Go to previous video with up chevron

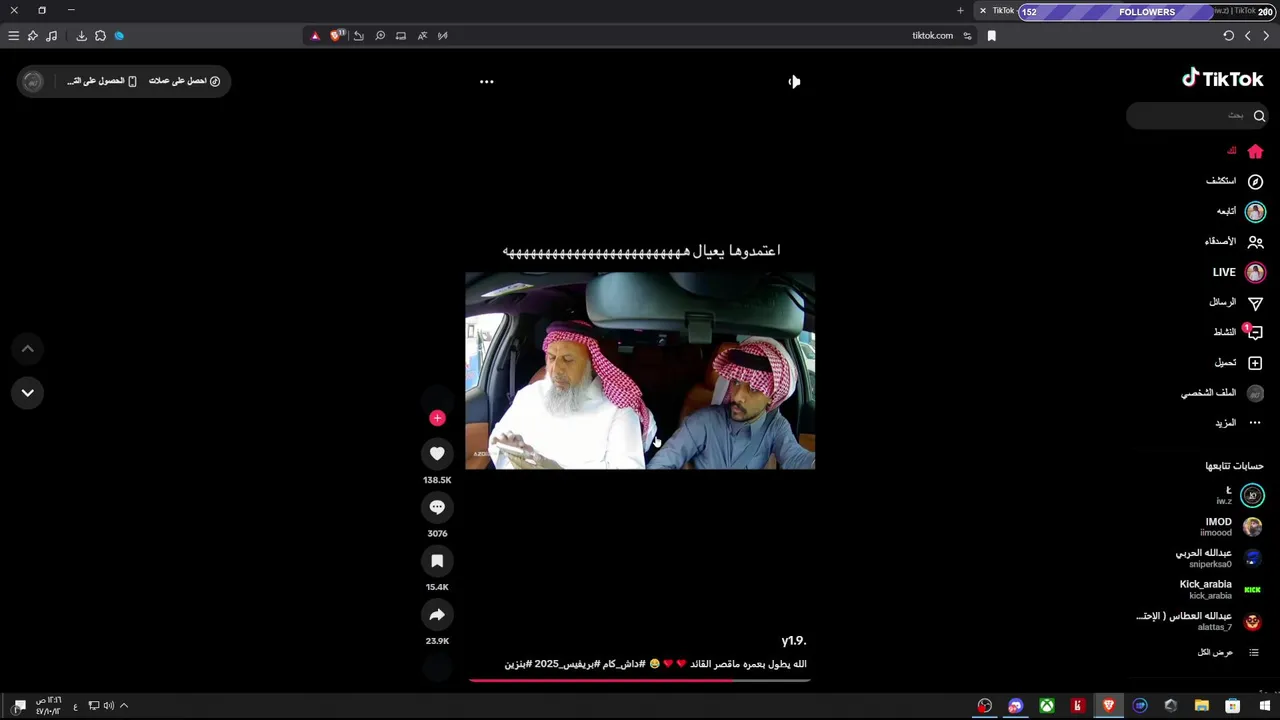coord(28,349)
